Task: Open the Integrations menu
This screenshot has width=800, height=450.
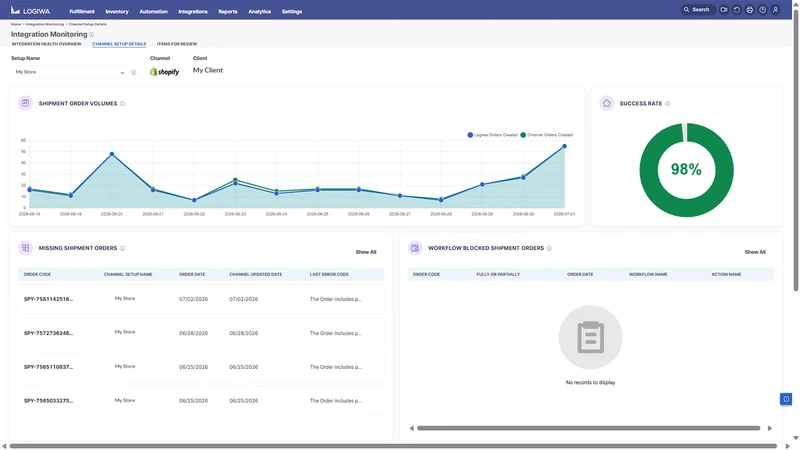Action: point(193,11)
